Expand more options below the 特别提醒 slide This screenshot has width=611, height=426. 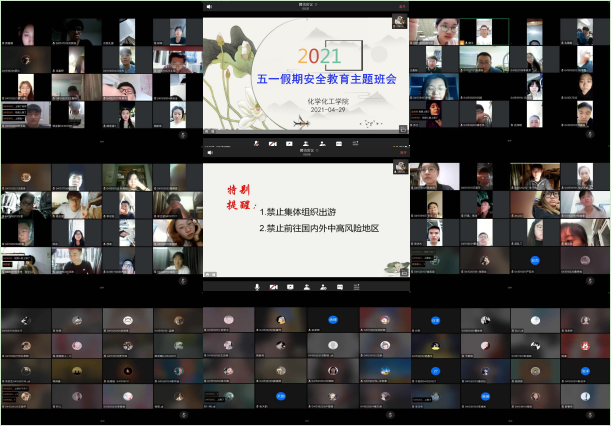(354, 287)
